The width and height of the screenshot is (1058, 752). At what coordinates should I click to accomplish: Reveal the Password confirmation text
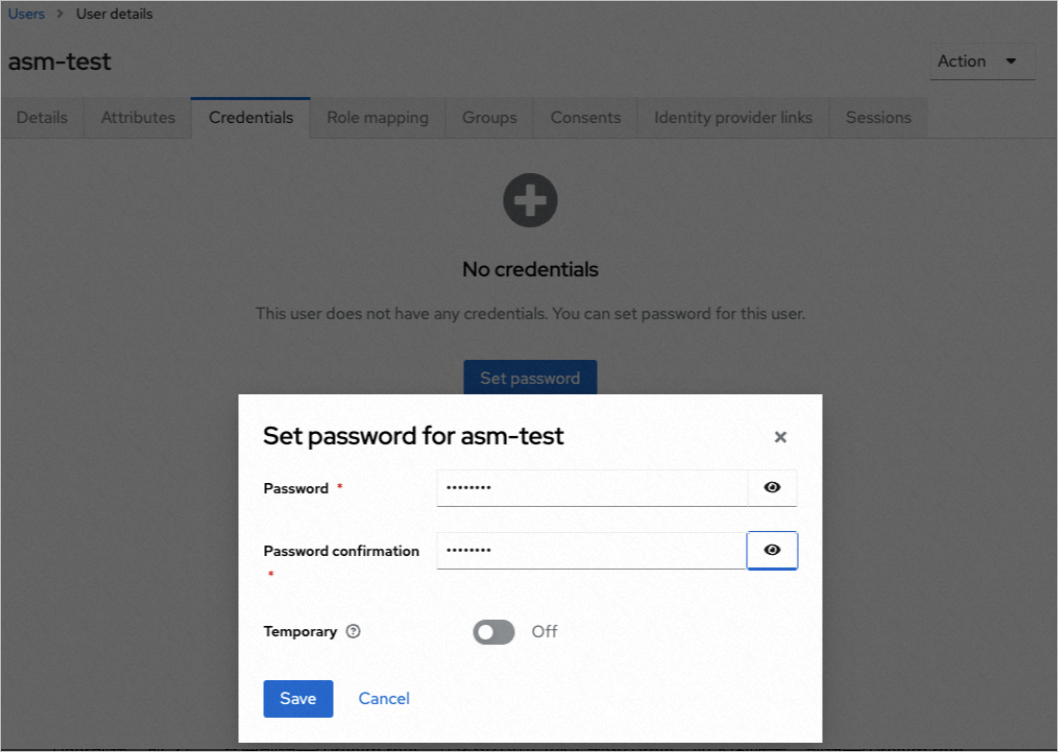point(772,550)
